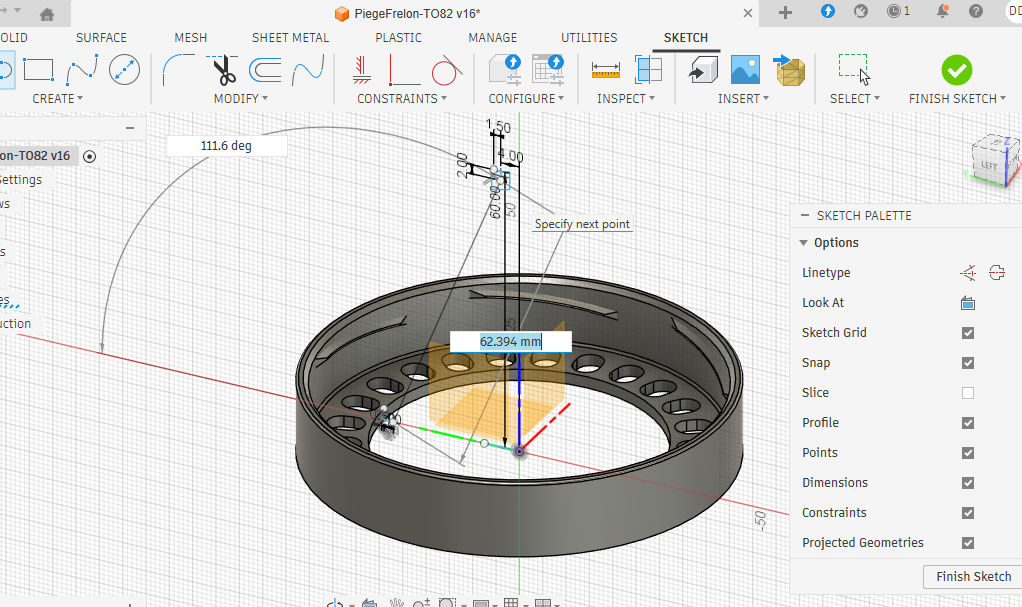Pick the Trim scissors tool
This screenshot has height=607, width=1022.
[224, 70]
